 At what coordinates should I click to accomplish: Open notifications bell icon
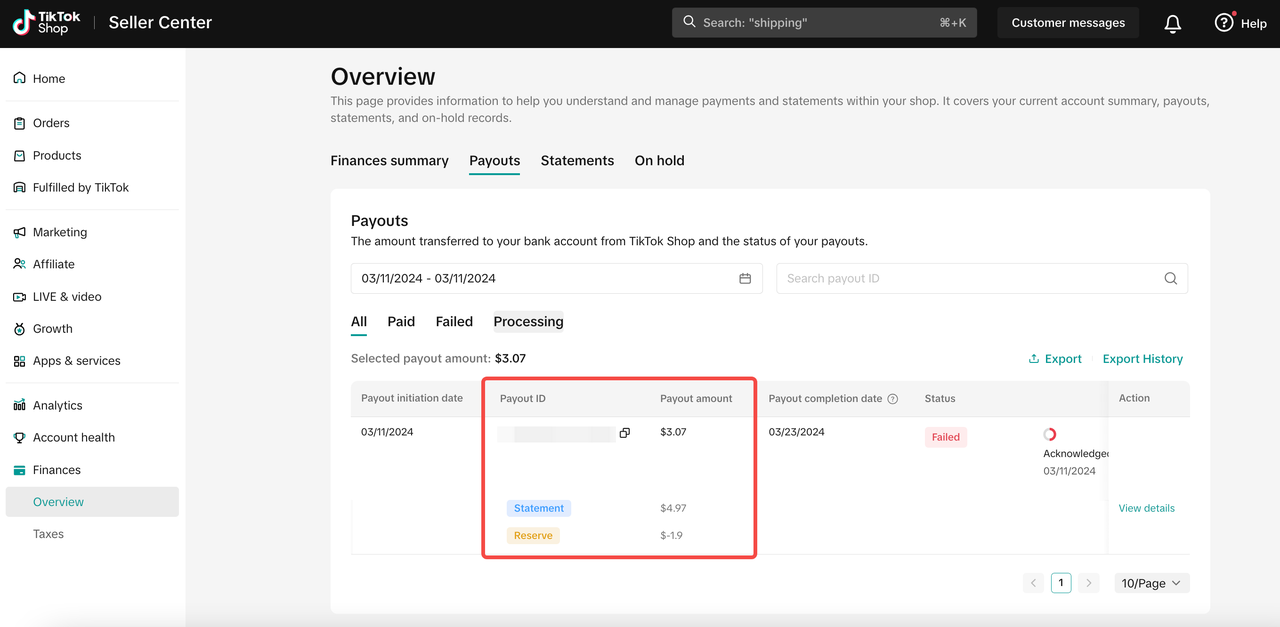pos(1173,23)
